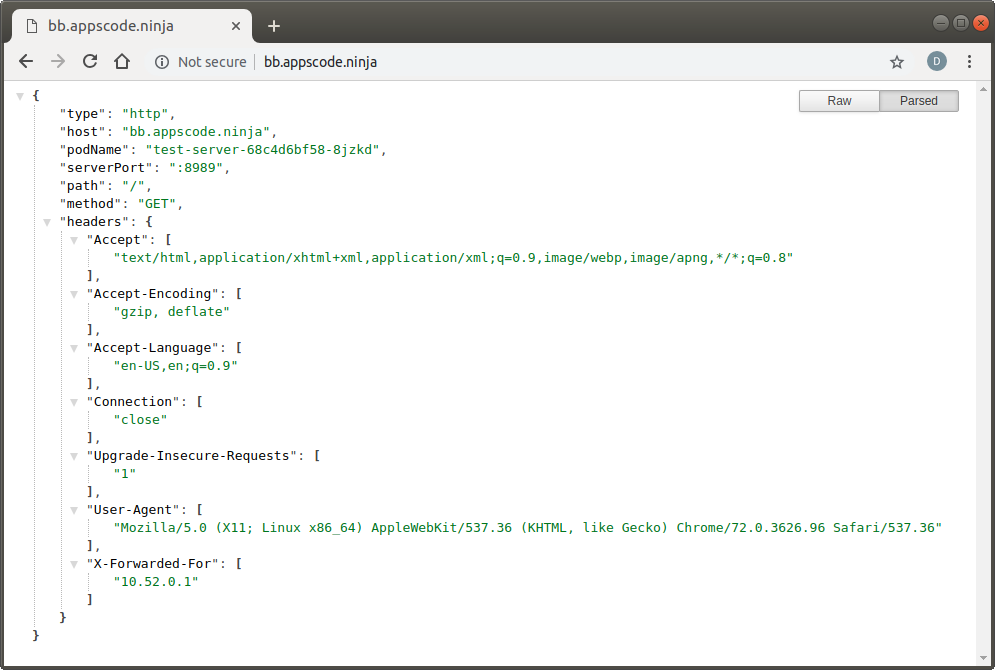Switch to Raw JSON view
The width and height of the screenshot is (995, 670).
pyautogui.click(x=839, y=101)
